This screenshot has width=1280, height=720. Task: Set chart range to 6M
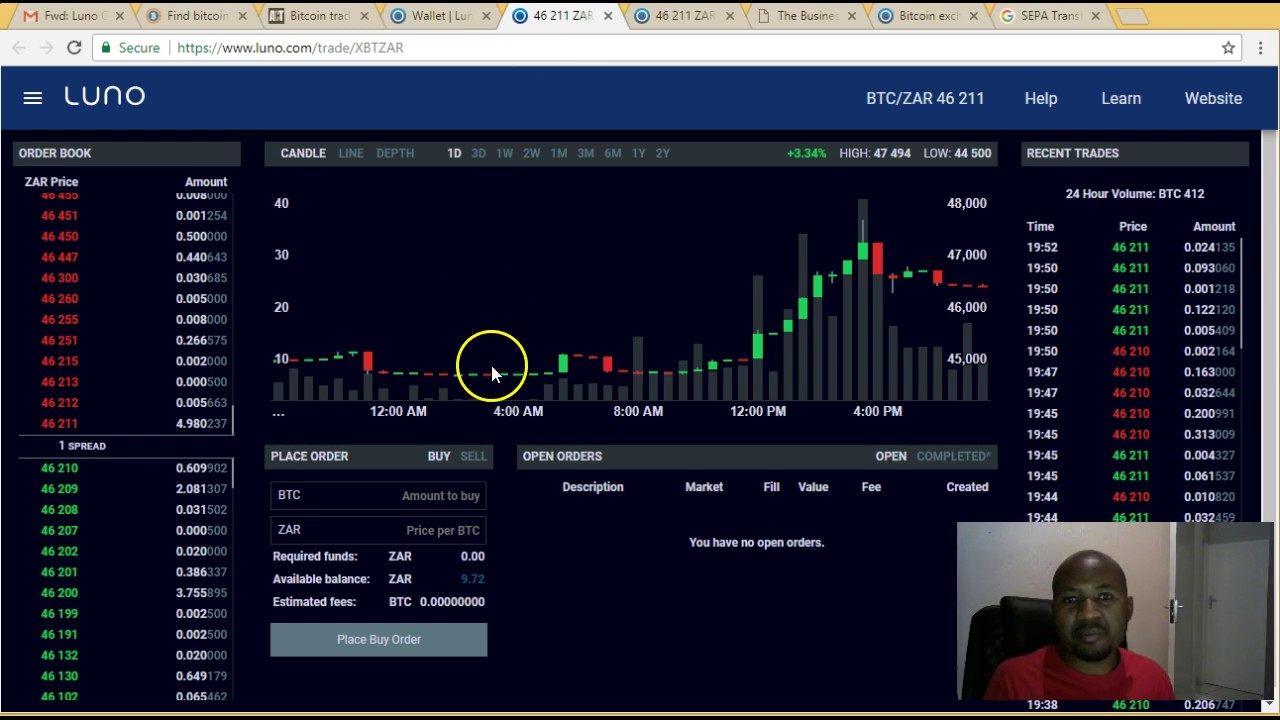(x=612, y=153)
